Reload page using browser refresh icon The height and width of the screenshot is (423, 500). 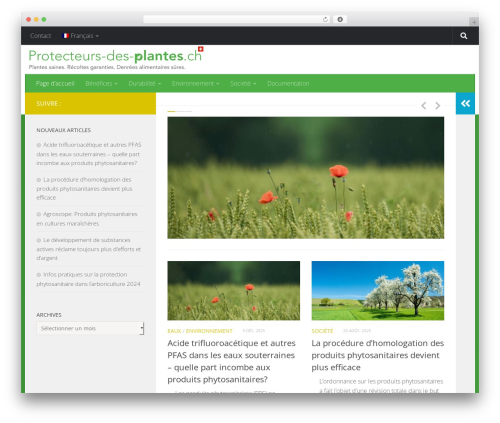coord(325,20)
